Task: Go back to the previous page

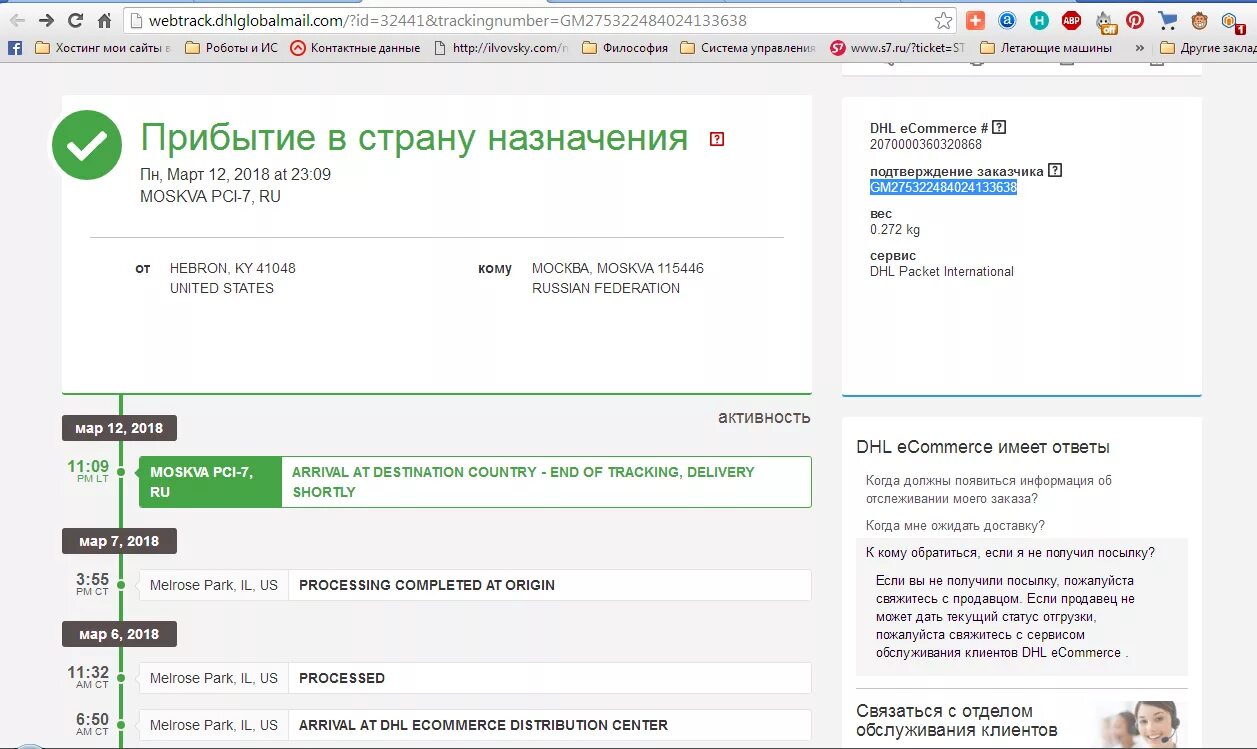Action: pyautogui.click(x=17, y=20)
